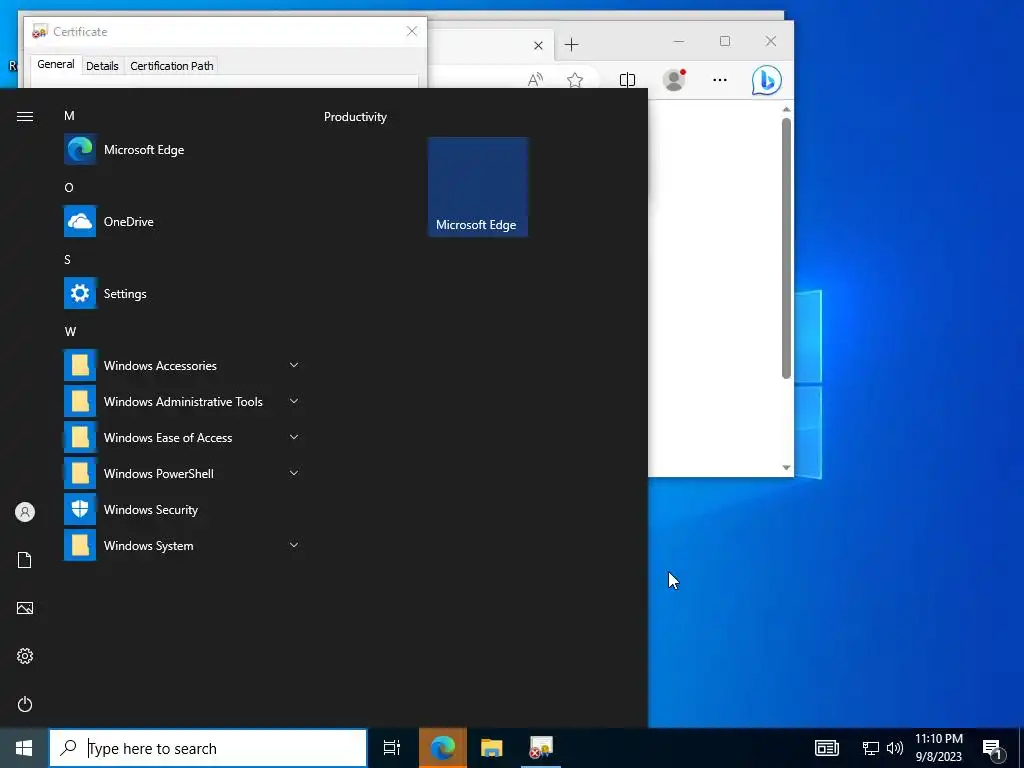The image size is (1024, 768).
Task: Open Task View from the taskbar
Action: point(391,748)
